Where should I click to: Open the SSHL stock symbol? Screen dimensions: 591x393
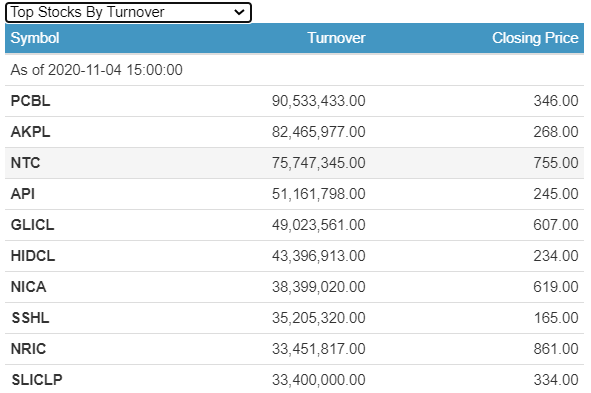30,318
